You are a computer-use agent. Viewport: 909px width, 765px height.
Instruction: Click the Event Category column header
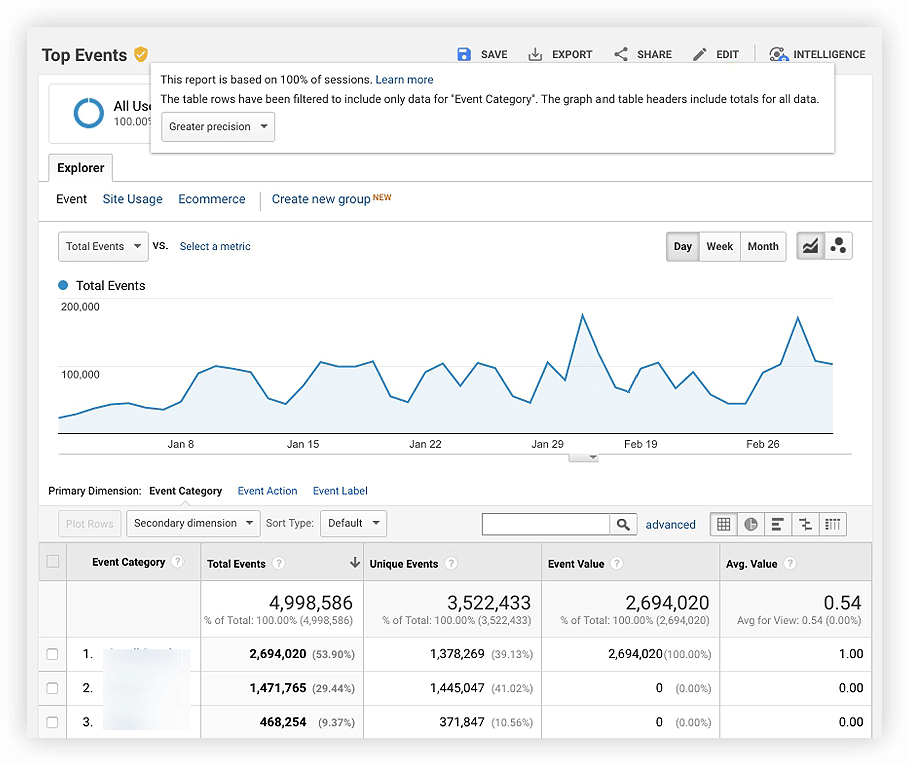click(x=134, y=562)
